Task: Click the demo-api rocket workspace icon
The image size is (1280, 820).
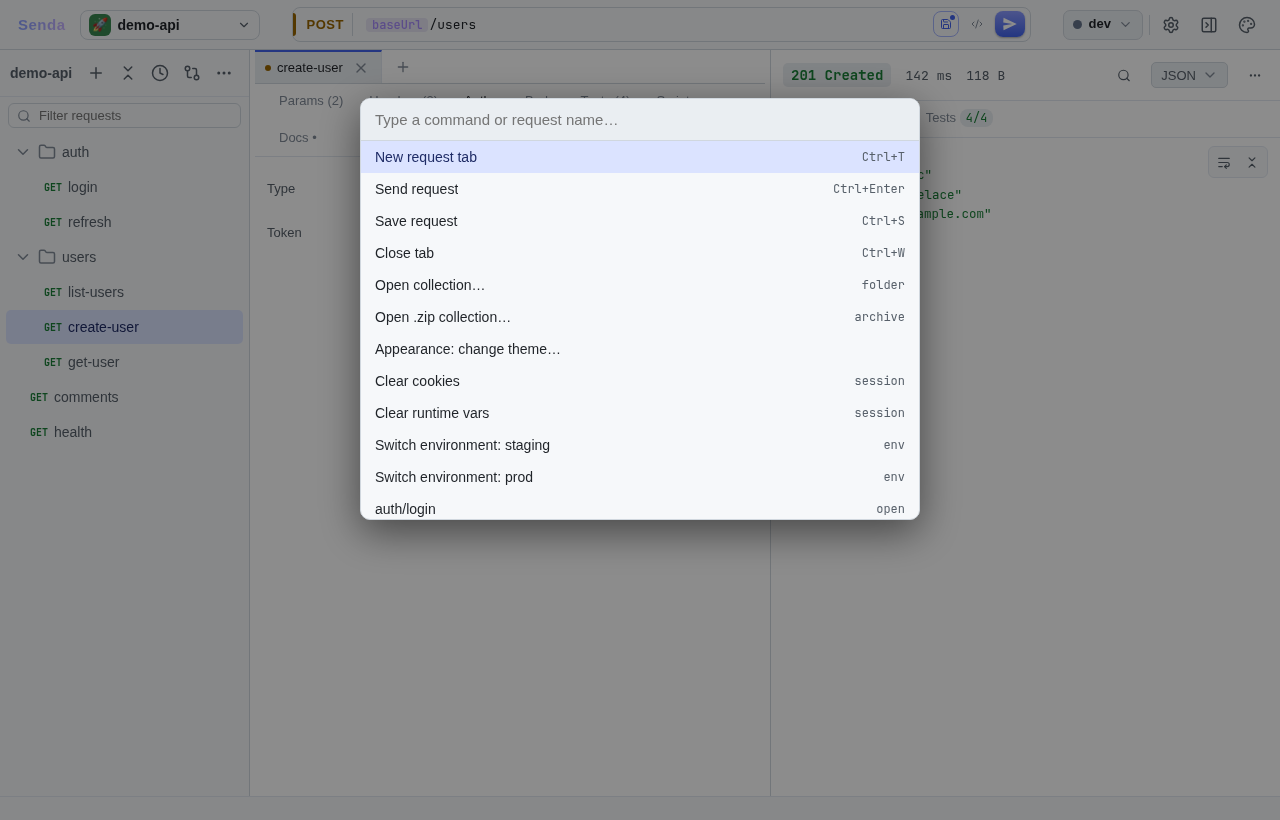Action: point(100,25)
